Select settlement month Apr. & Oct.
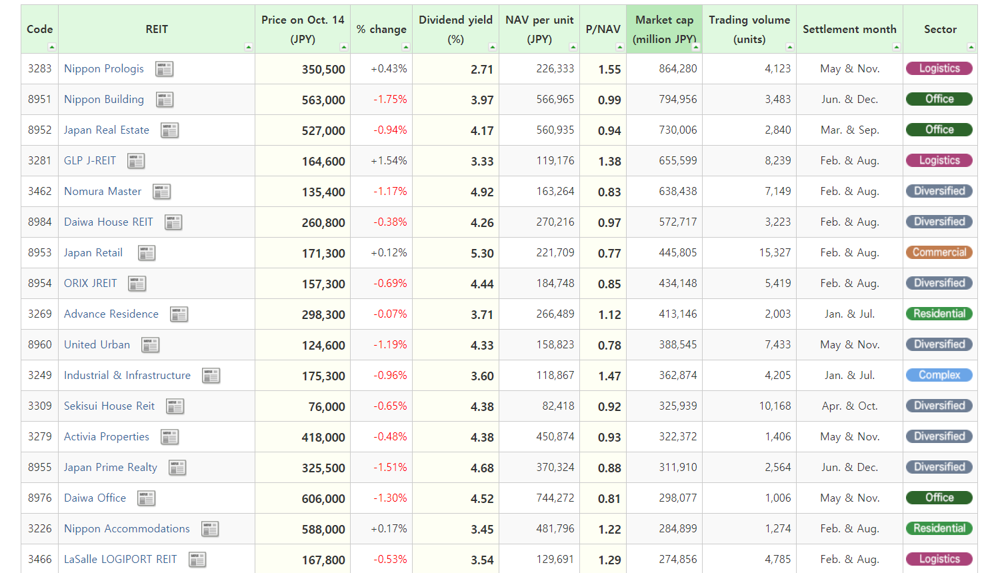This screenshot has height=573, width=993. tap(850, 406)
